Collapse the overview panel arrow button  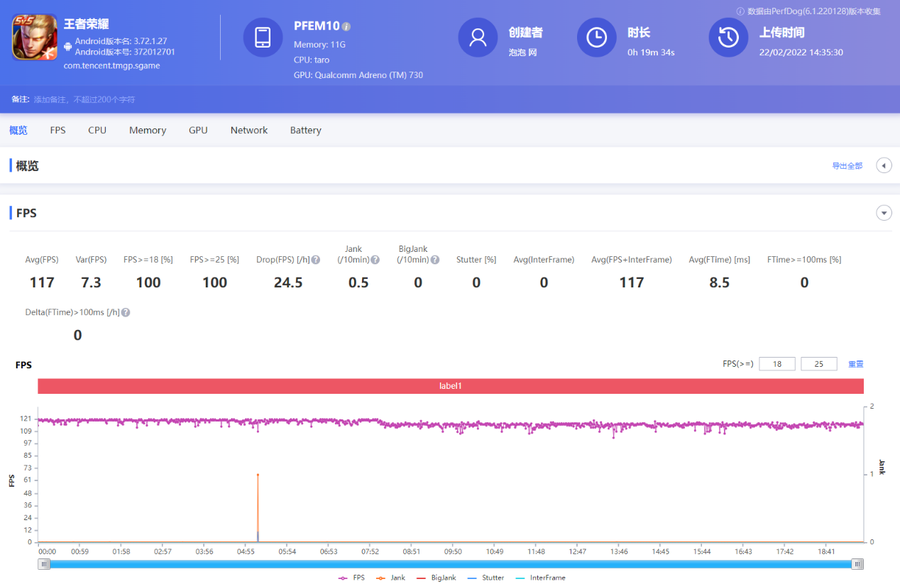pyautogui.click(x=883, y=166)
